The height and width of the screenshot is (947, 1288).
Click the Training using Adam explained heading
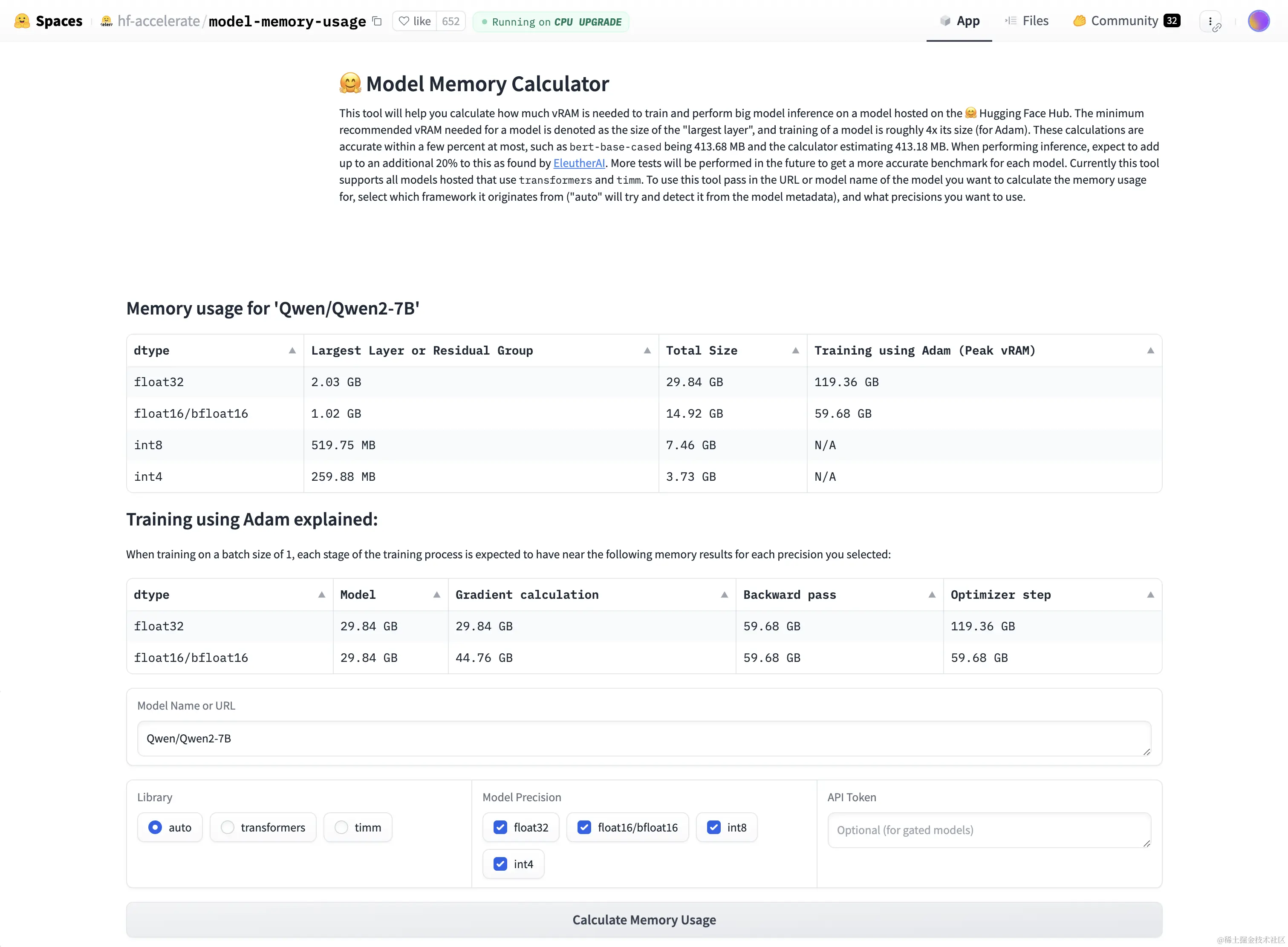(251, 520)
